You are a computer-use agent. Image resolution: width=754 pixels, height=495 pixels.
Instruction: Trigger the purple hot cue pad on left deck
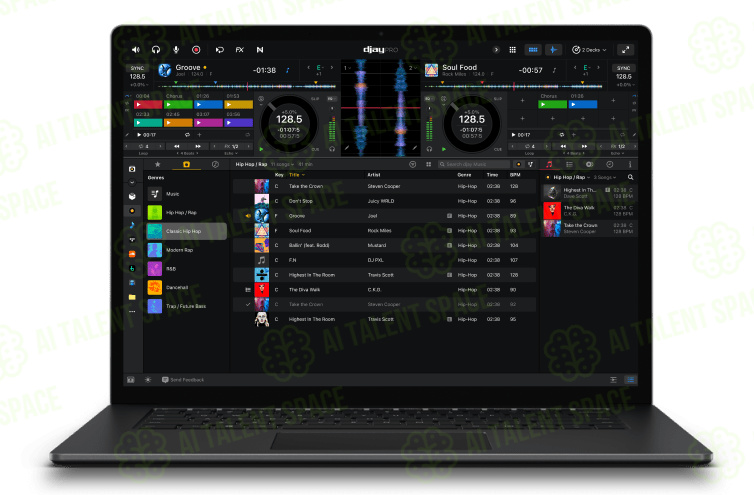pyautogui.click(x=239, y=123)
